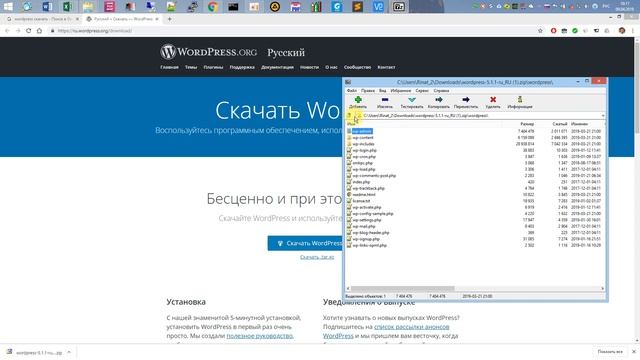Viewport: 640px width, 360px height.
Task: Open Главная in WordPress navigation
Action: [169, 67]
